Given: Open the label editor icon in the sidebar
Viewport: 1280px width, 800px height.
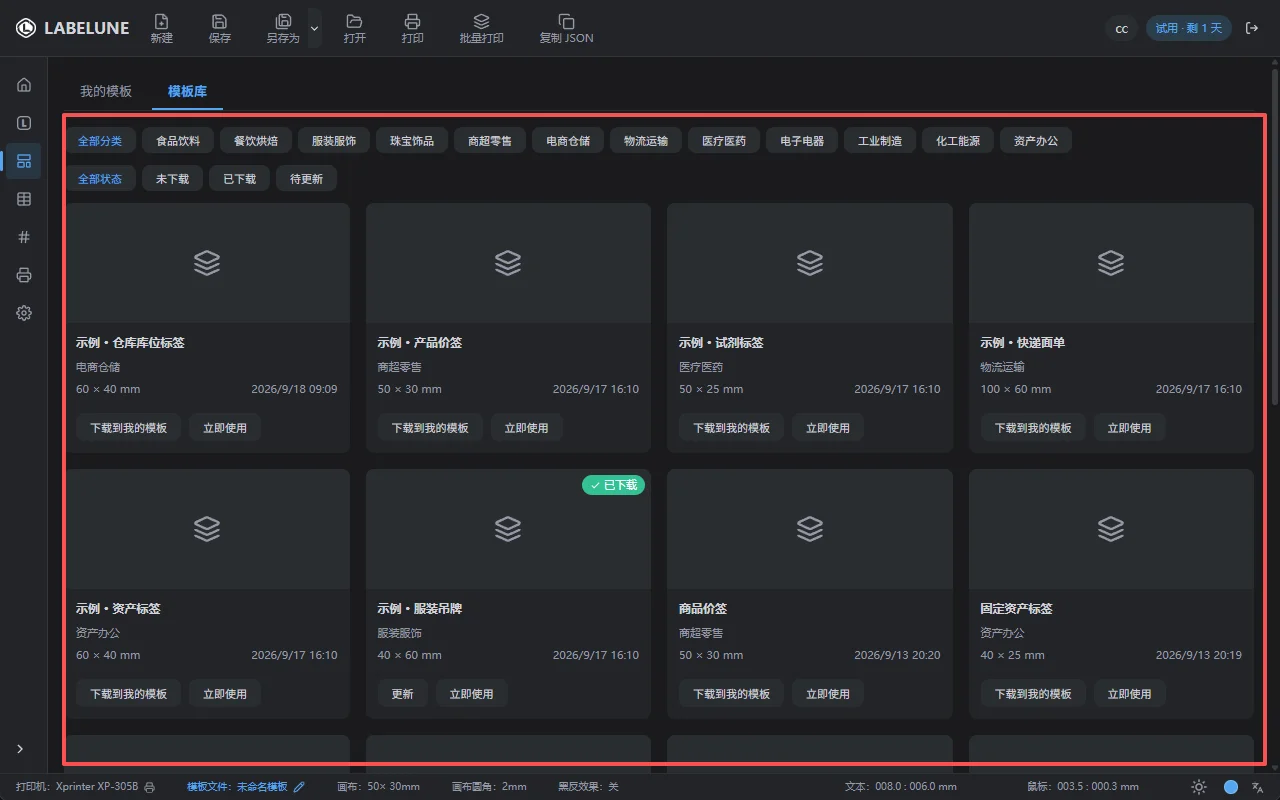Looking at the screenshot, I should (24, 122).
